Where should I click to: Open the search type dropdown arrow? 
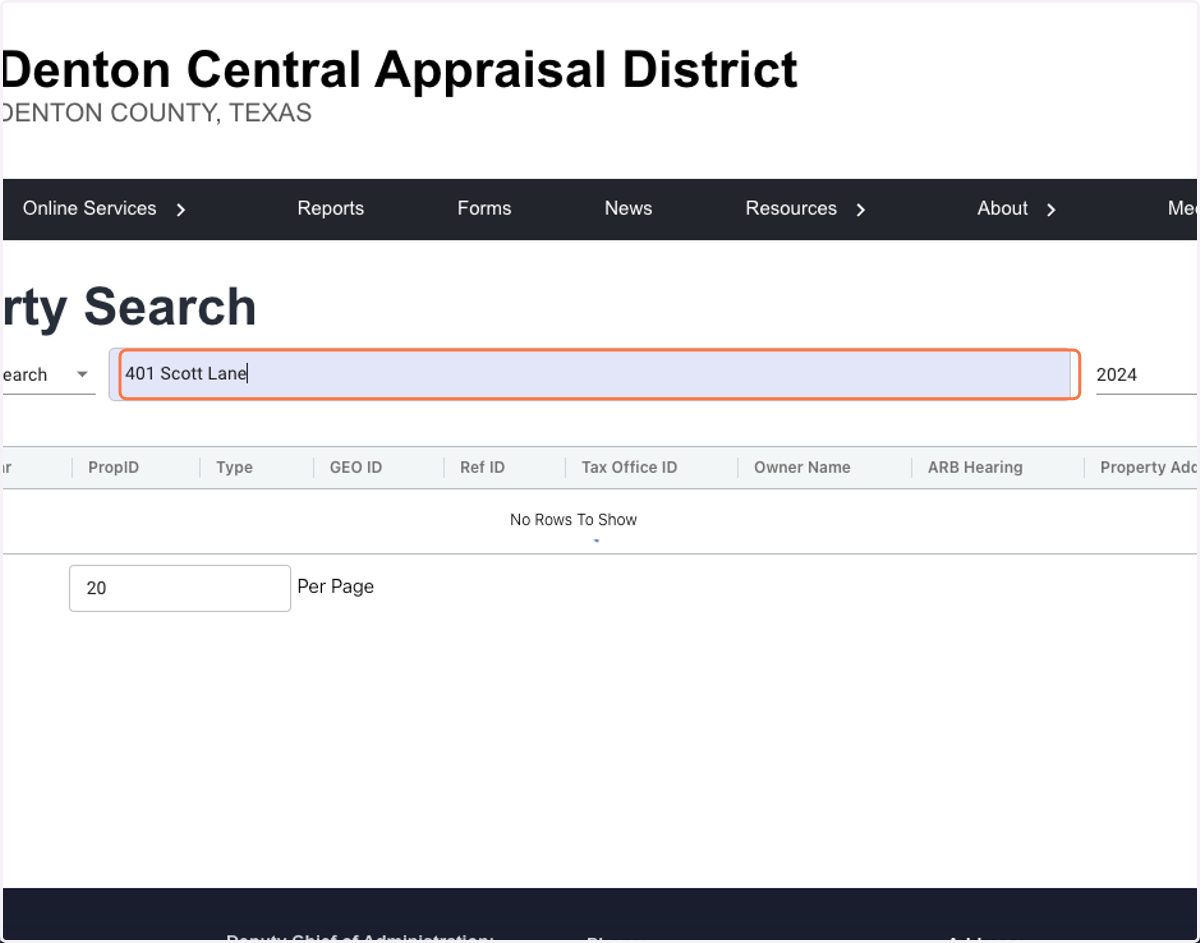pyautogui.click(x=82, y=375)
